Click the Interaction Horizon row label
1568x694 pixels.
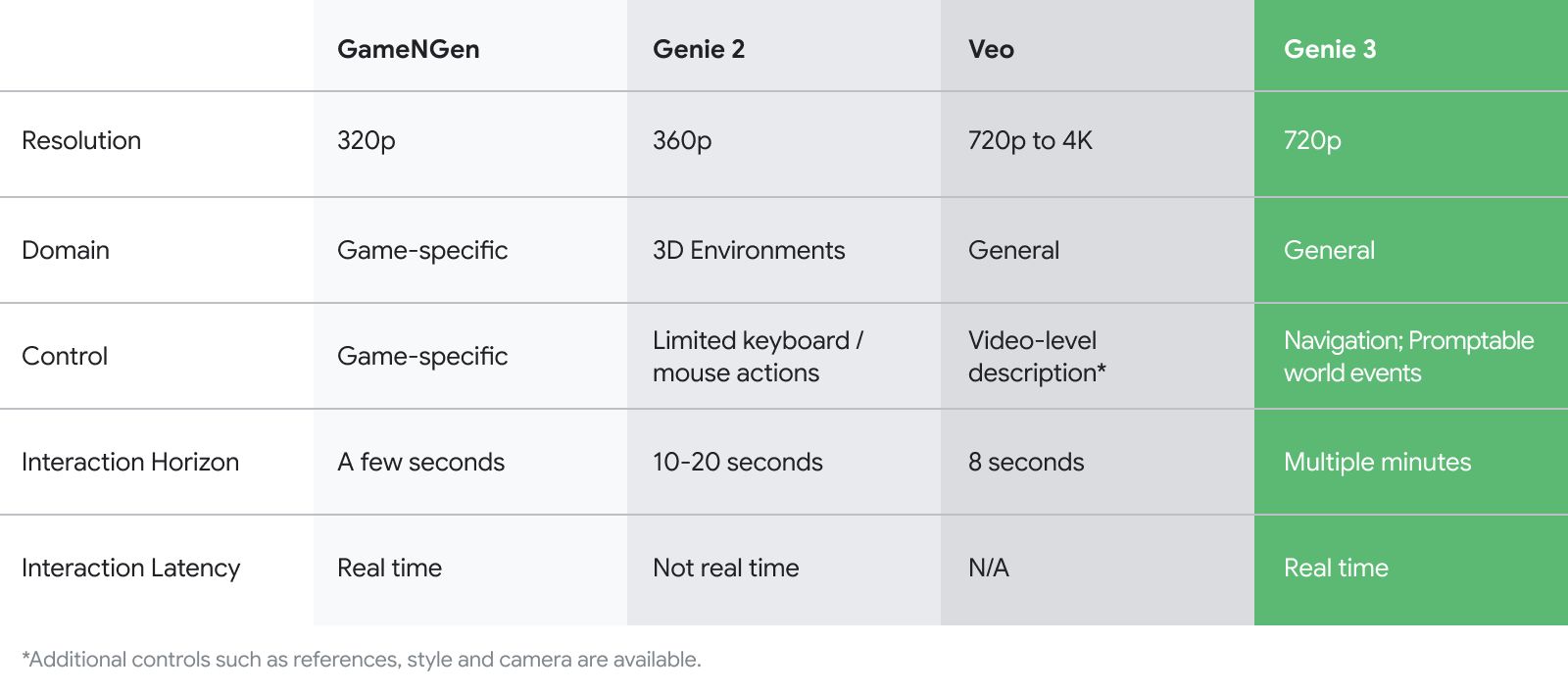(x=130, y=462)
